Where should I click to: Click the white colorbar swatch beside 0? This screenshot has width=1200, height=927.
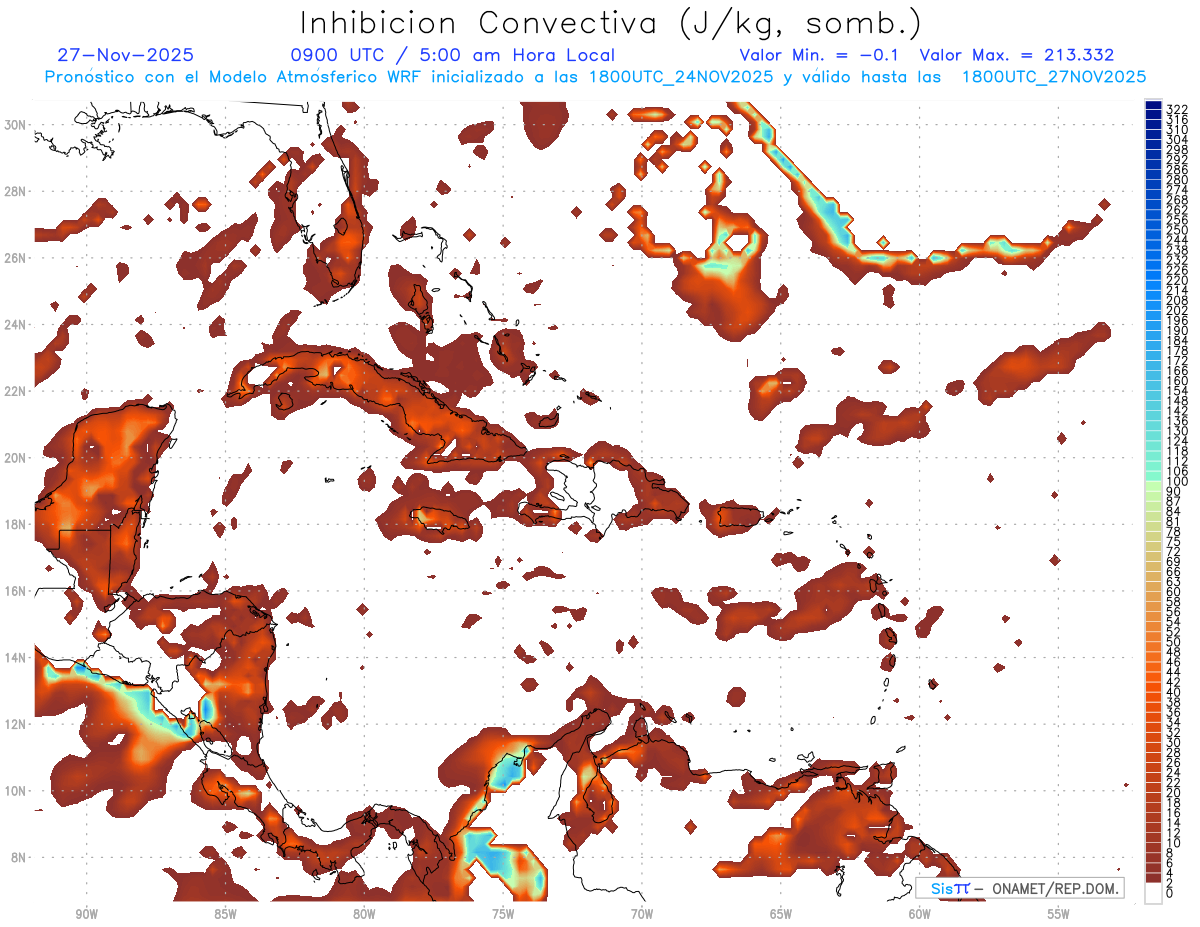point(1154,893)
